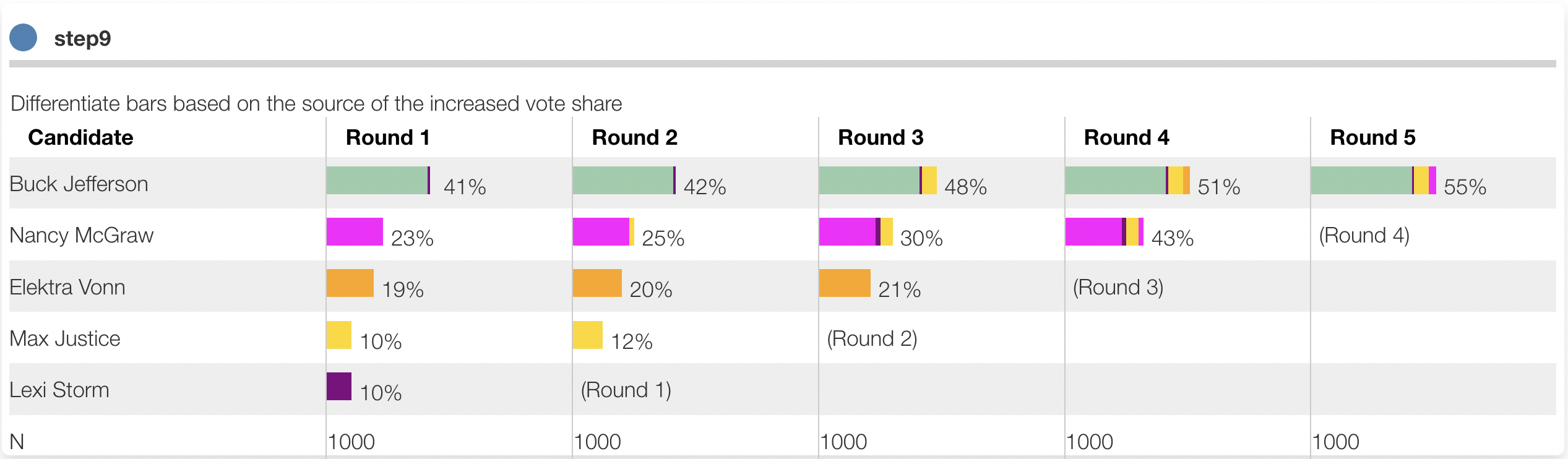1568x459 pixels.
Task: Click Nancy McGraw's magenta Round 1 bar
Action: (x=355, y=232)
